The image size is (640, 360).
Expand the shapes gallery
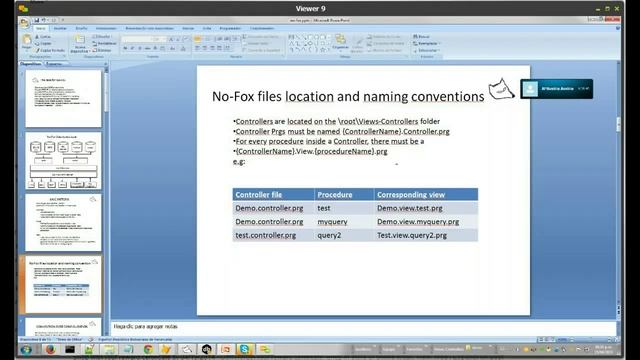[328, 50]
